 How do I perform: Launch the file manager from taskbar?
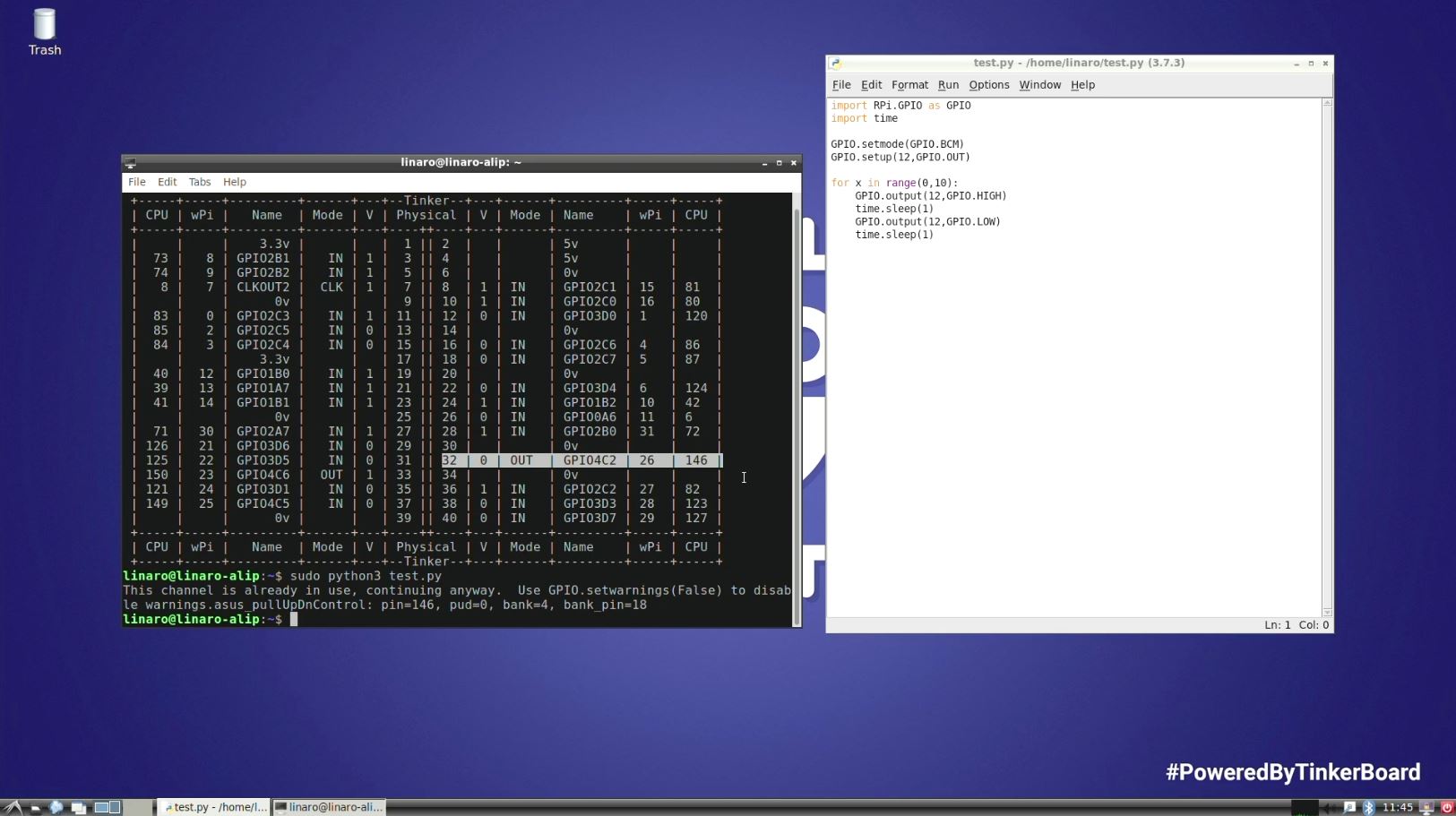[35, 807]
